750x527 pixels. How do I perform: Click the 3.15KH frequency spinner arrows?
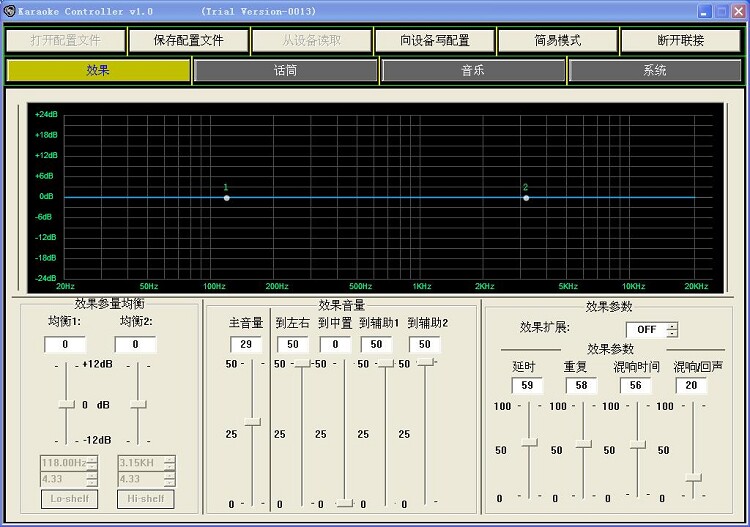(169, 463)
